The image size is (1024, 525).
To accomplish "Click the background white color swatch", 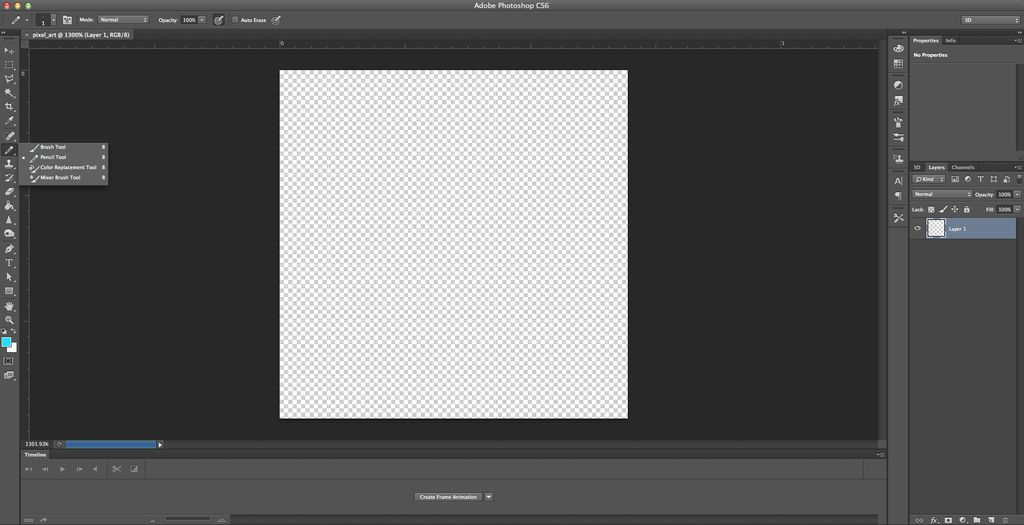I will pyautogui.click(x=12, y=347).
